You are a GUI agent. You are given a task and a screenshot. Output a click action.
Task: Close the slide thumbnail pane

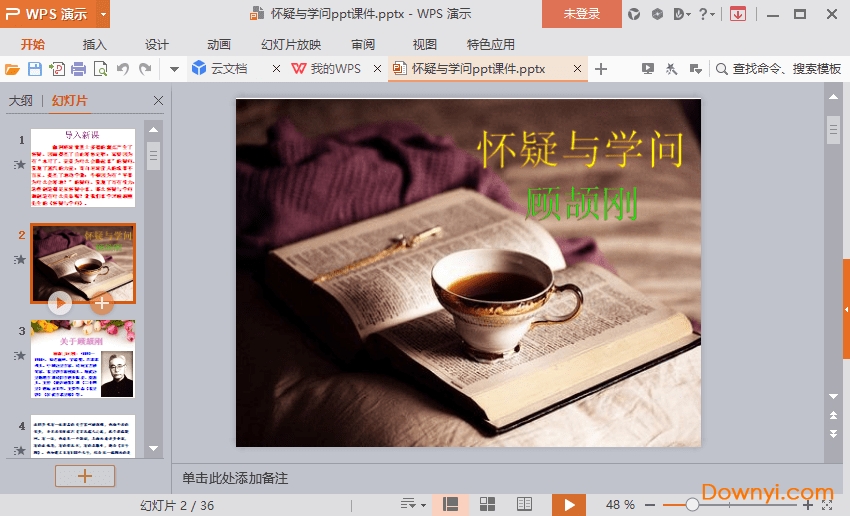tap(158, 100)
